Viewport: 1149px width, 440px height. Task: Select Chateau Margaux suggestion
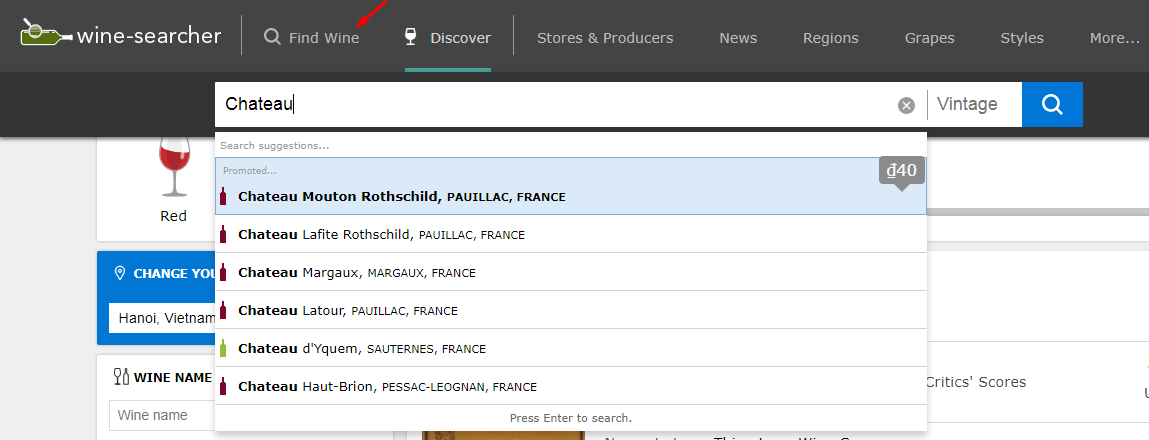click(x=571, y=272)
